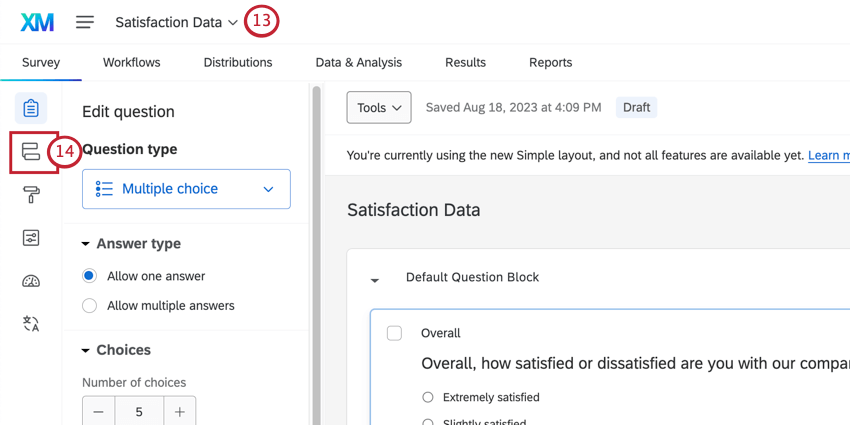Click the XM logo

[37, 22]
